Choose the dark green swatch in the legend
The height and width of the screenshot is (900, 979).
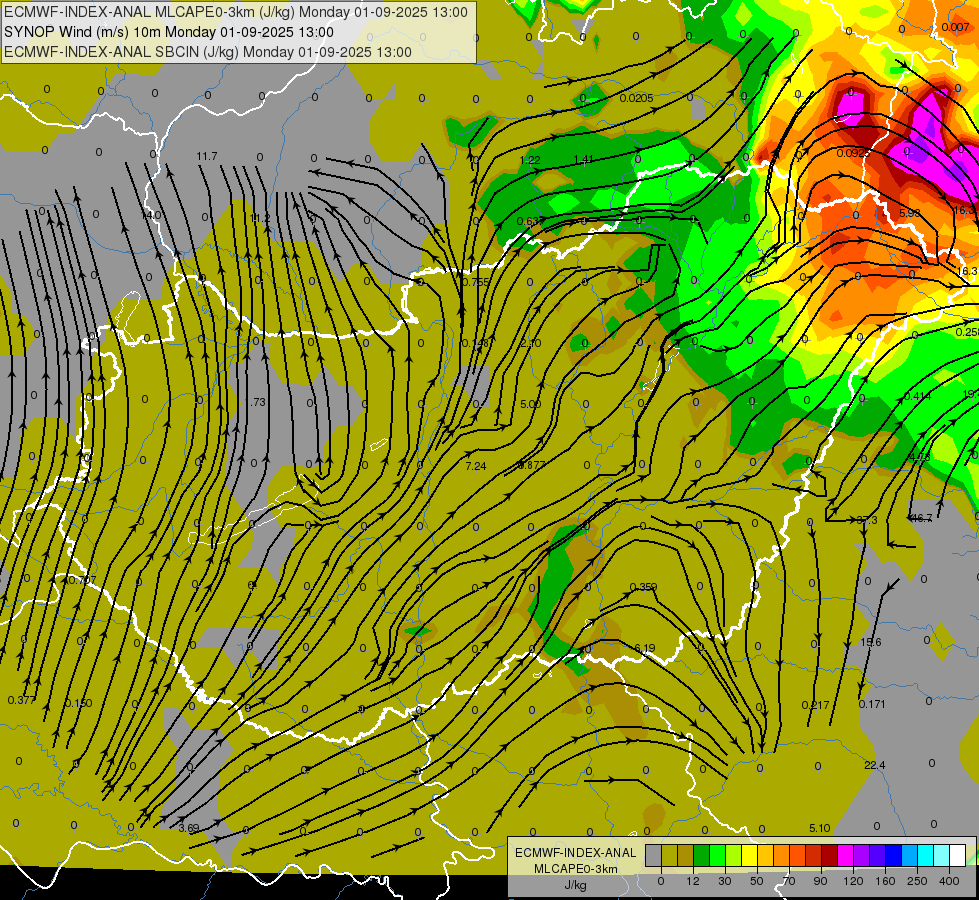point(702,855)
